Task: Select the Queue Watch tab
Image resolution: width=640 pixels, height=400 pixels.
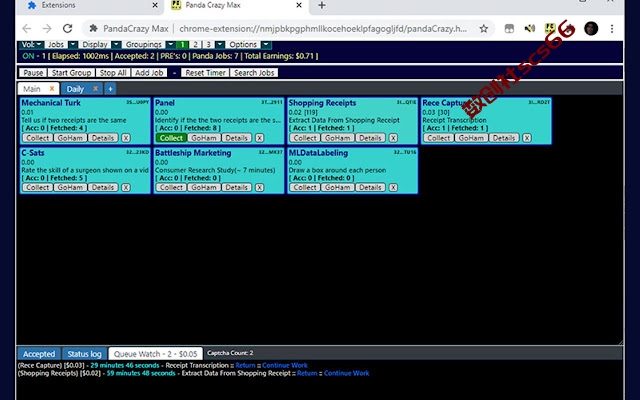Action: [x=156, y=354]
